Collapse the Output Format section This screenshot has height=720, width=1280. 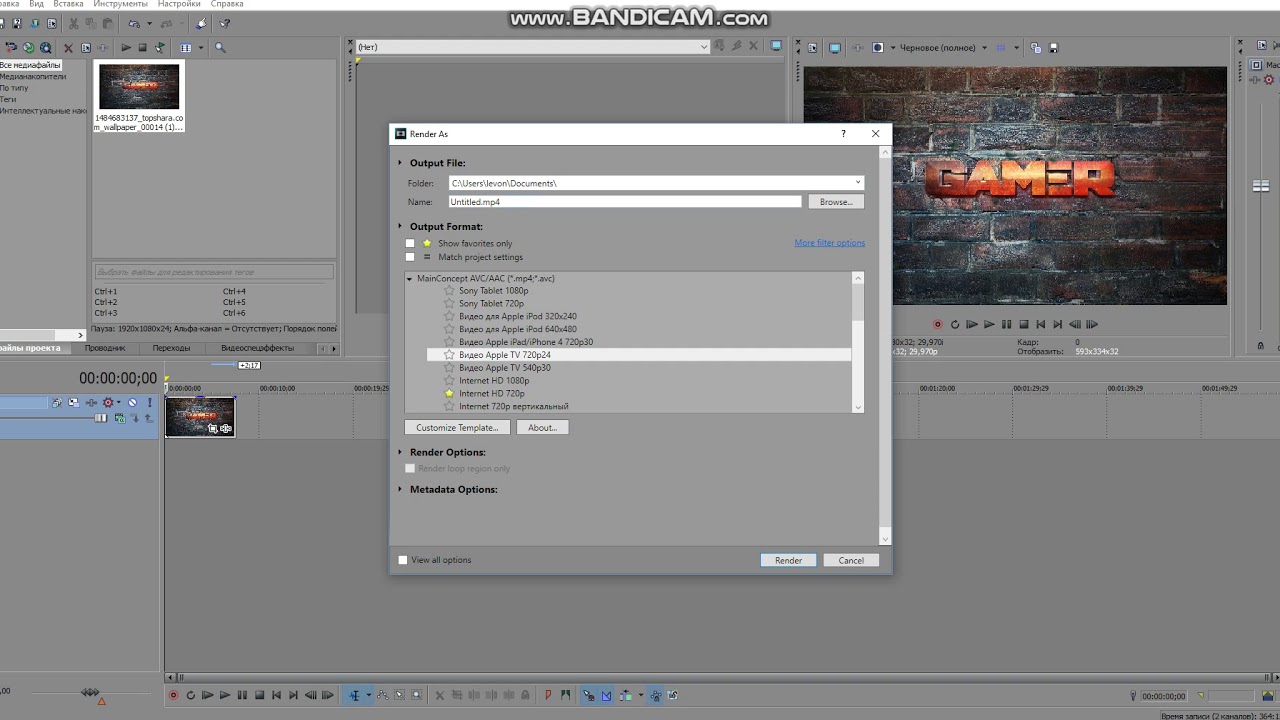pos(400,227)
